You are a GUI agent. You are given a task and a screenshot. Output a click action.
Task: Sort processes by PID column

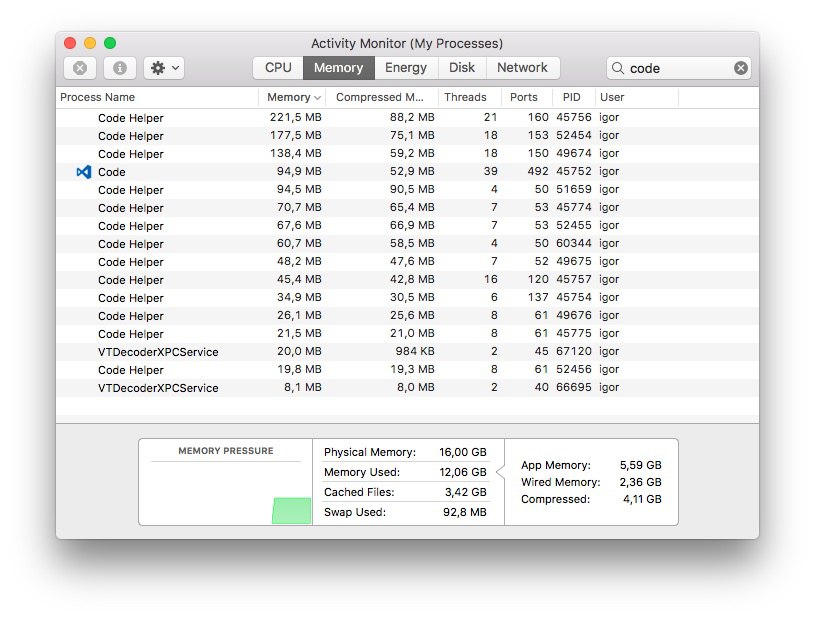tap(571, 97)
